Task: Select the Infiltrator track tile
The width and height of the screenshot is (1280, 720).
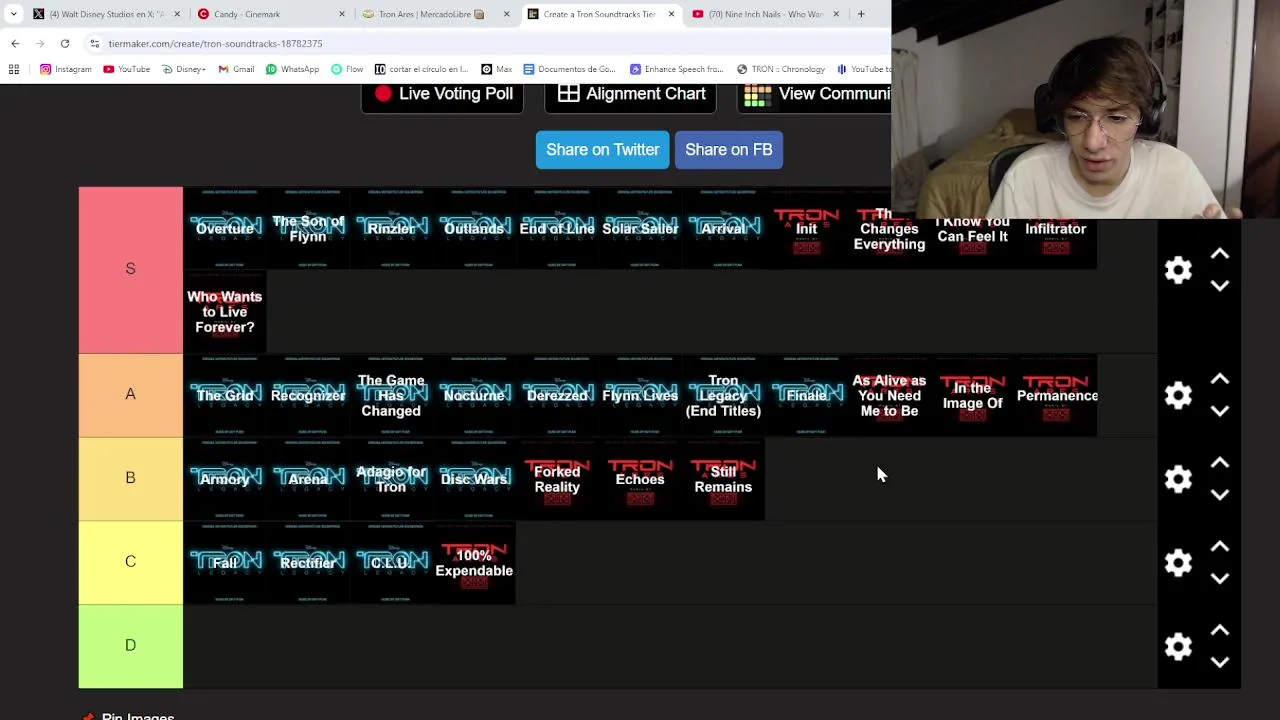Action: point(1055,228)
